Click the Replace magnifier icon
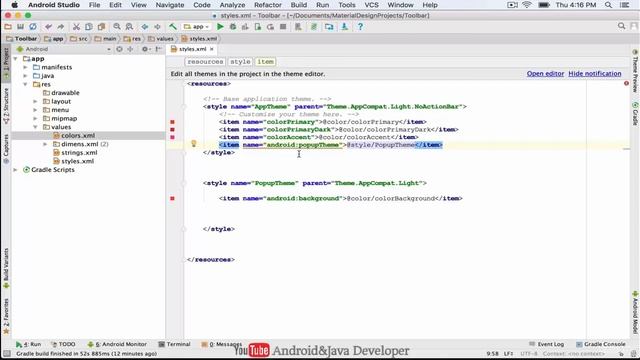The width and height of the screenshot is (640, 360). [x=129, y=27]
